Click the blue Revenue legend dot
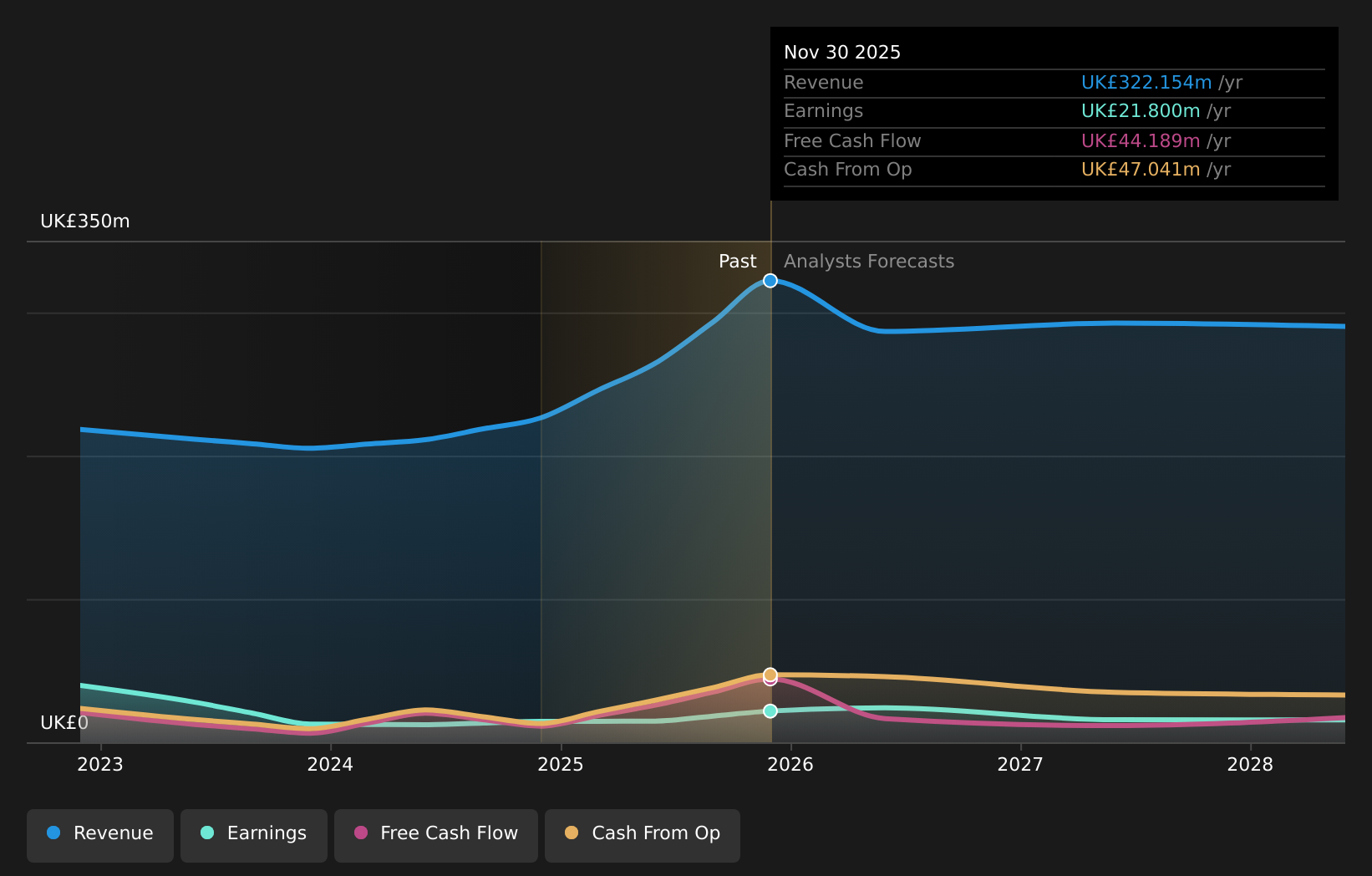Viewport: 1372px width, 876px height. 53,833
